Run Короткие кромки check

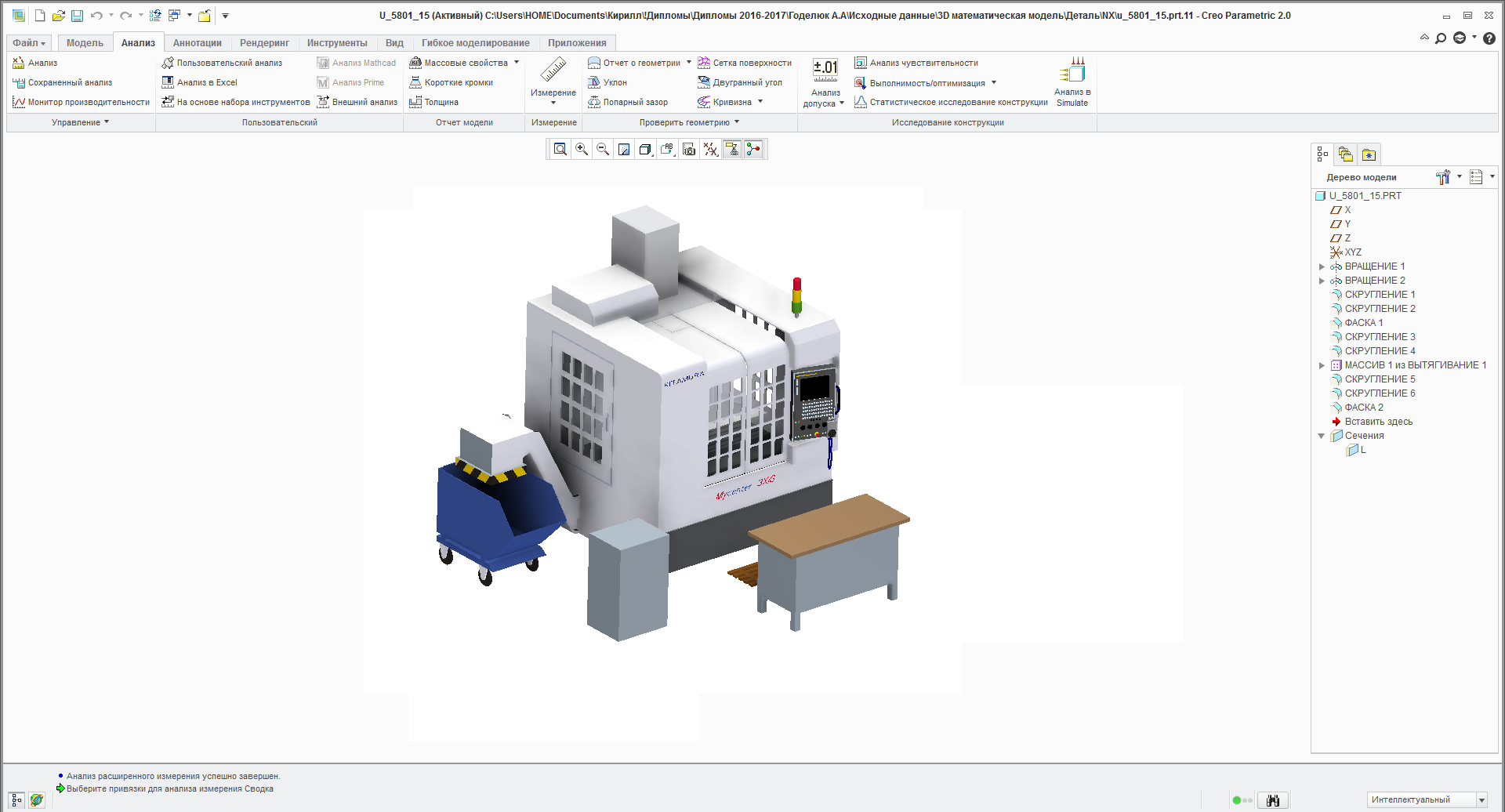tap(451, 82)
